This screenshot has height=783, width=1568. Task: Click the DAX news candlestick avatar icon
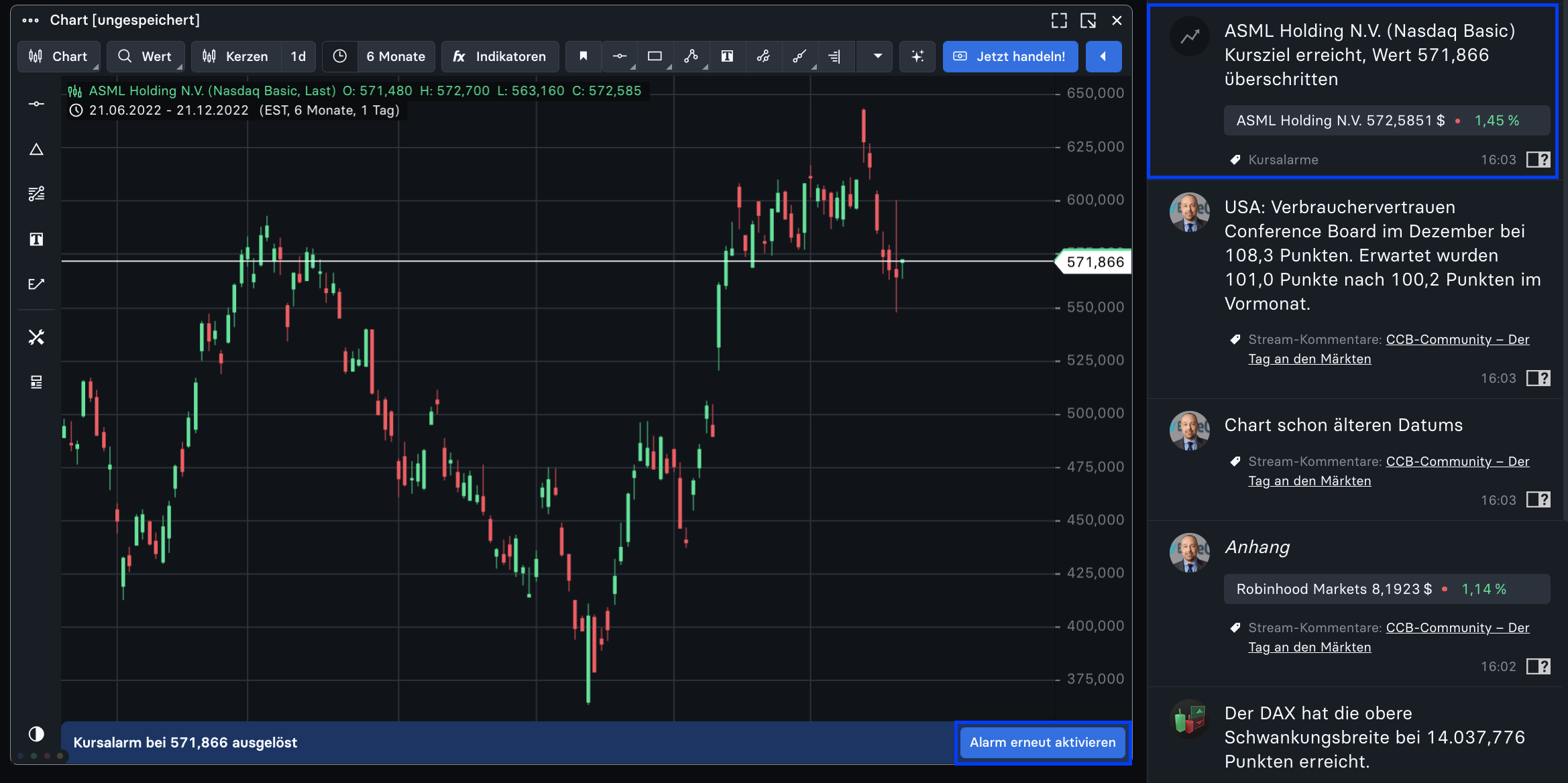pos(1190,719)
